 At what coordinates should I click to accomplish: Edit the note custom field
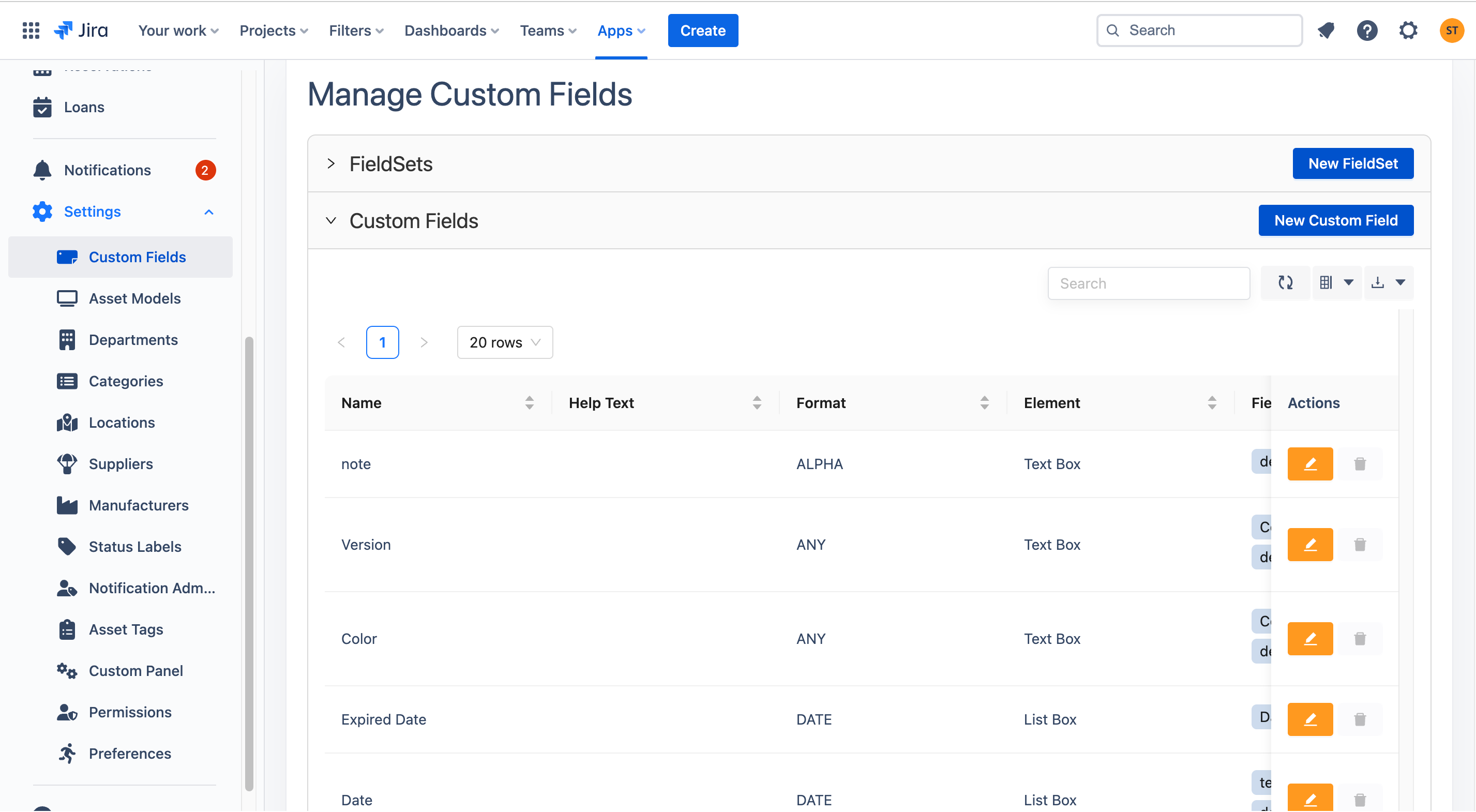(x=1310, y=463)
